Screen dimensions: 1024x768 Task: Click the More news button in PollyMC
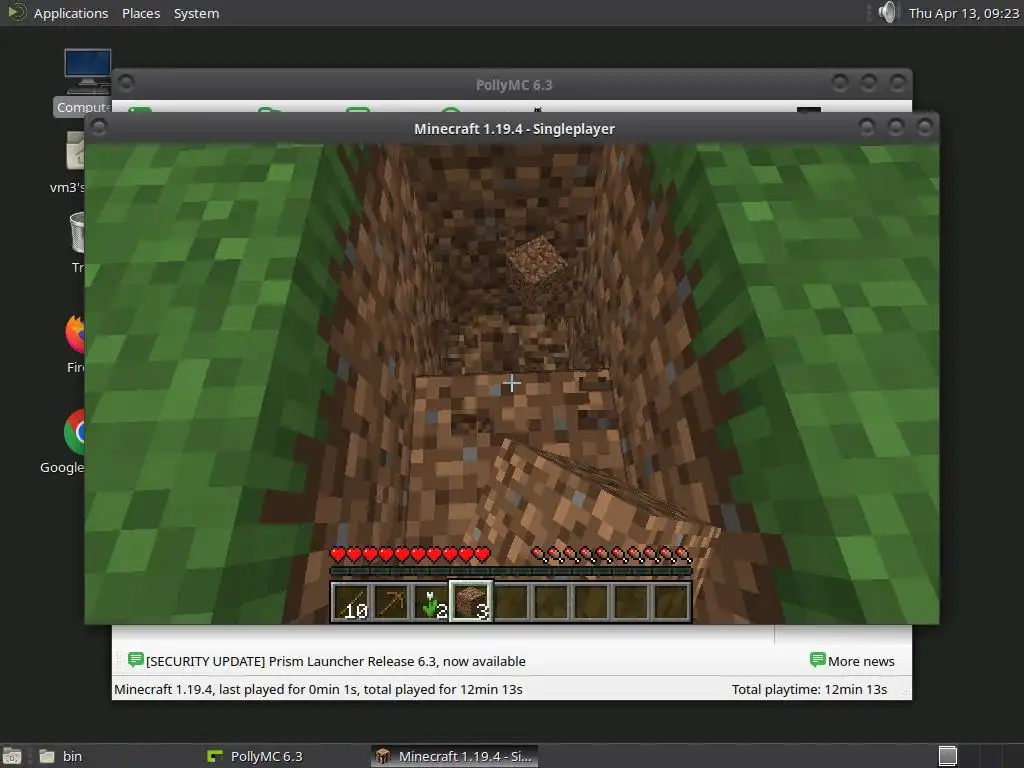[x=852, y=661]
